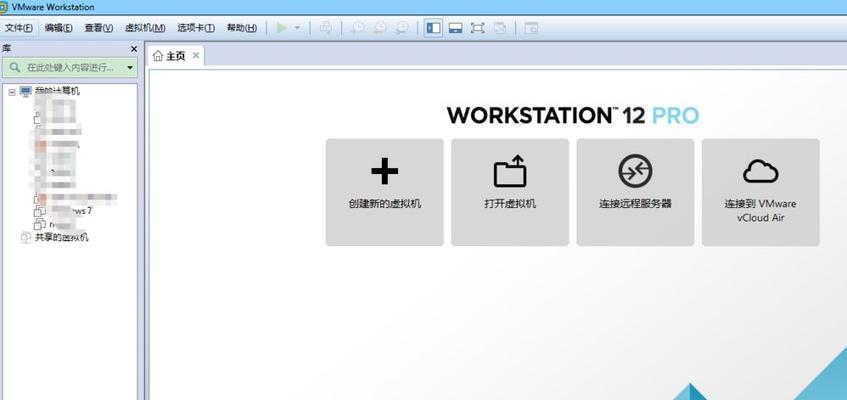Open the 帮助(H) menu
The height and width of the screenshot is (400, 847).
(241, 28)
